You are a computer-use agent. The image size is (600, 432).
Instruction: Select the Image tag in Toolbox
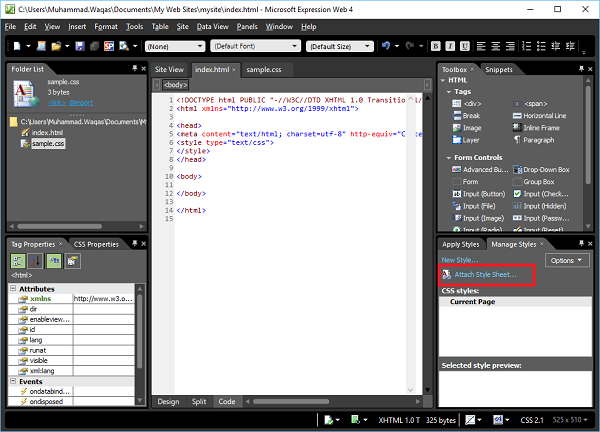[x=471, y=127]
